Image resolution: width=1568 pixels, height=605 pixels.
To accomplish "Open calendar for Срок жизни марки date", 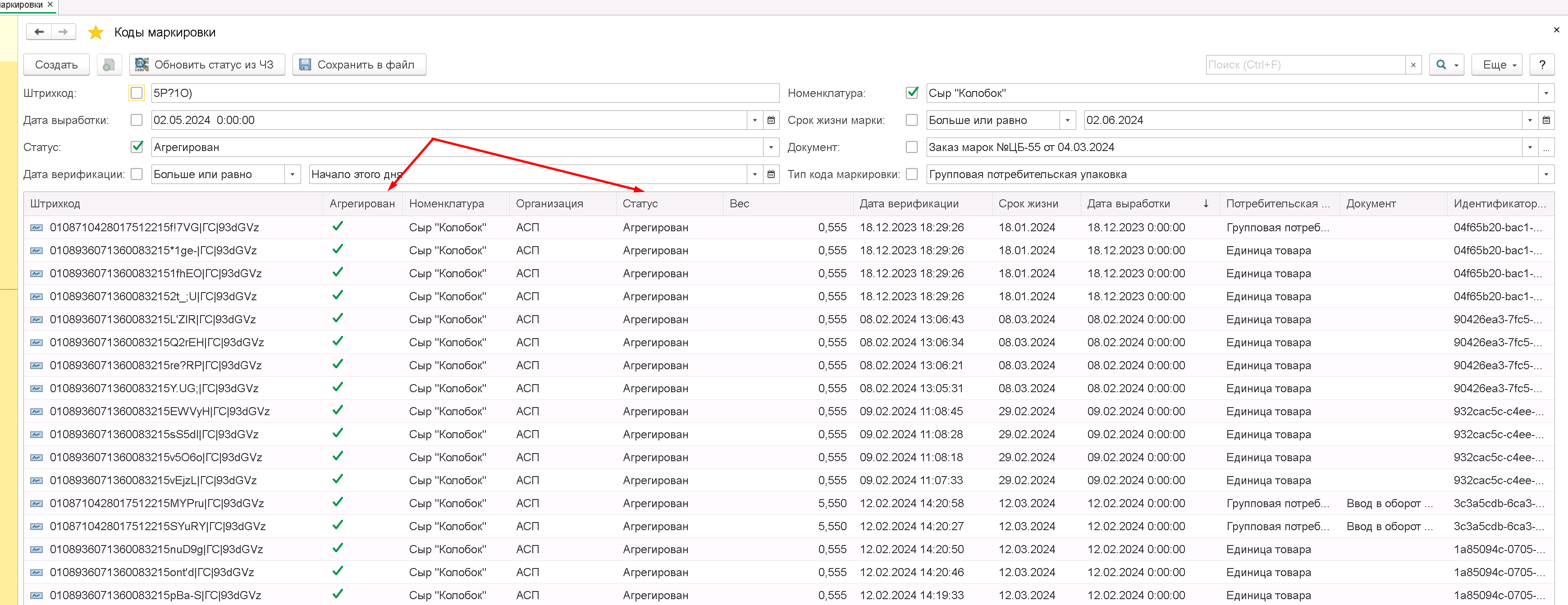I will pos(1546,120).
